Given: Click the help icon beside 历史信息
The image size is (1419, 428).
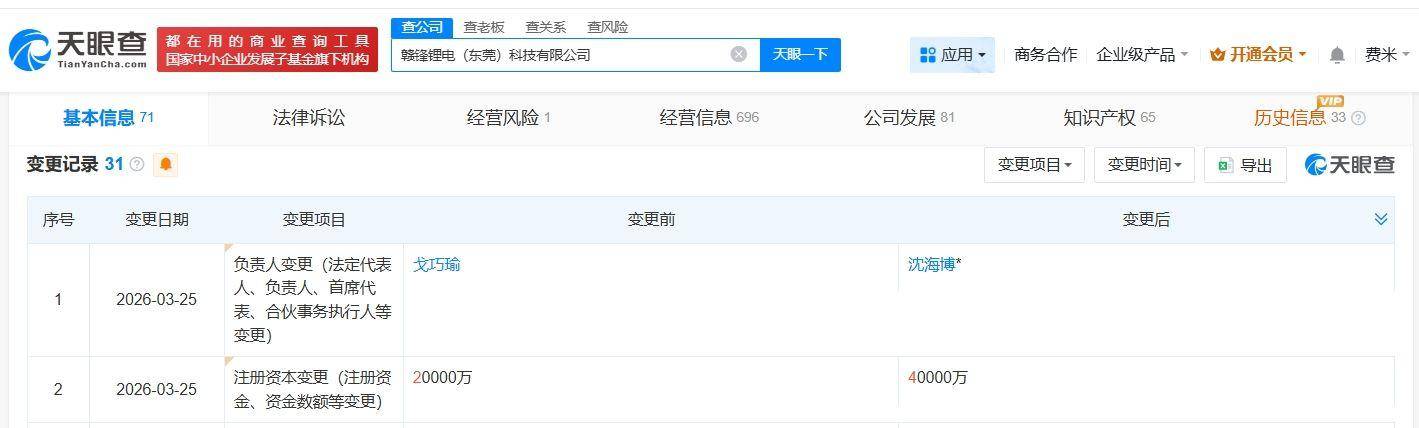Looking at the screenshot, I should pos(1358,118).
